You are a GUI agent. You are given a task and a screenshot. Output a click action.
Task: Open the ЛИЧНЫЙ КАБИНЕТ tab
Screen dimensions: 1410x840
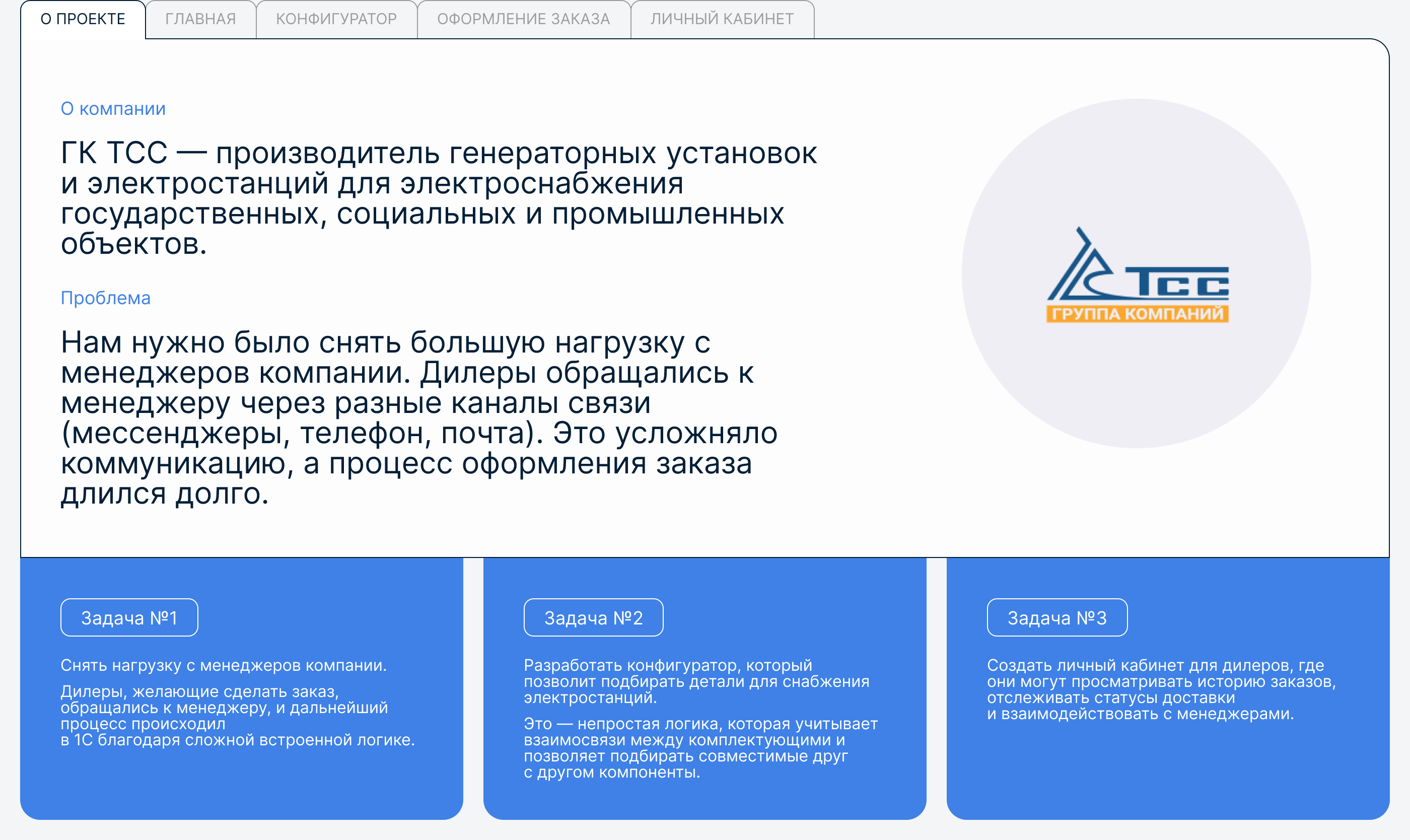(x=722, y=19)
